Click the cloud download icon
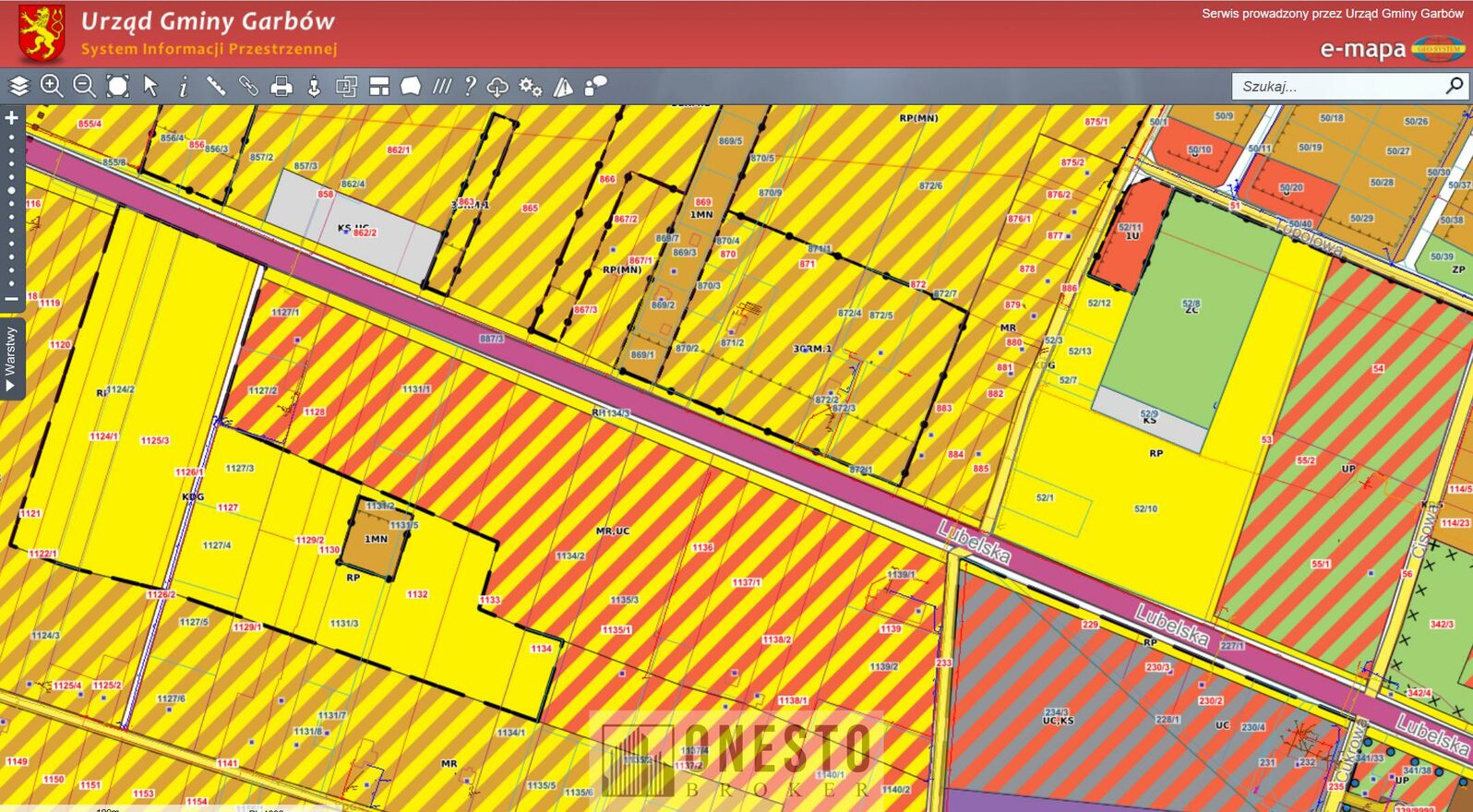 (x=497, y=87)
